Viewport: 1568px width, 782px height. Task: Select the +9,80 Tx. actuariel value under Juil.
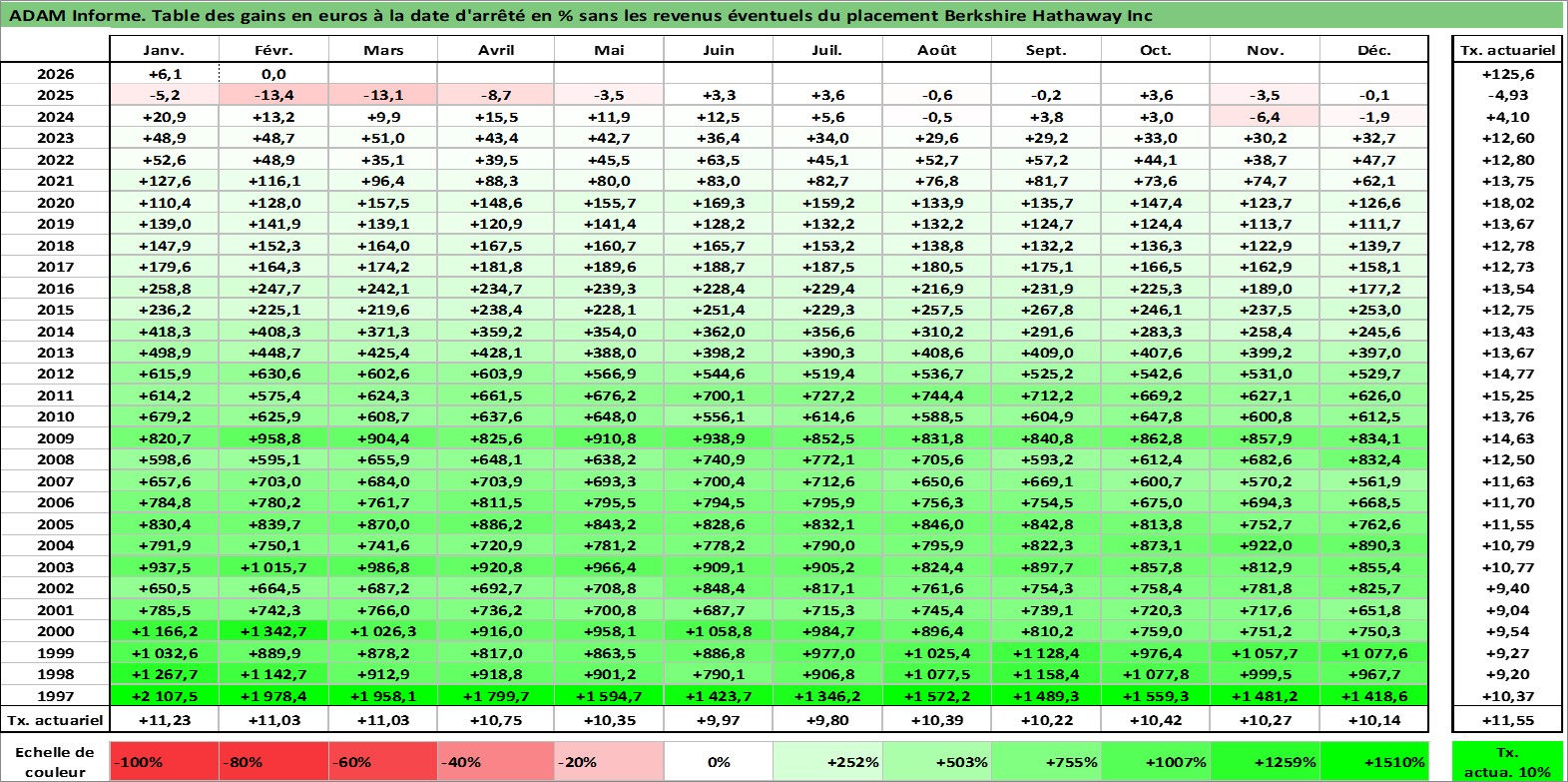tap(827, 720)
